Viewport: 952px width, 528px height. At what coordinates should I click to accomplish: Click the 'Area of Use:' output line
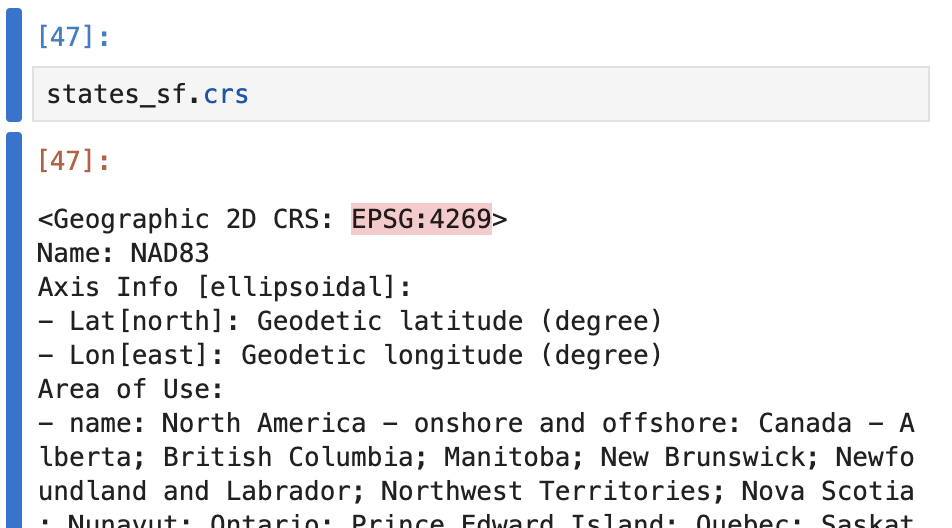pyautogui.click(x=131, y=389)
